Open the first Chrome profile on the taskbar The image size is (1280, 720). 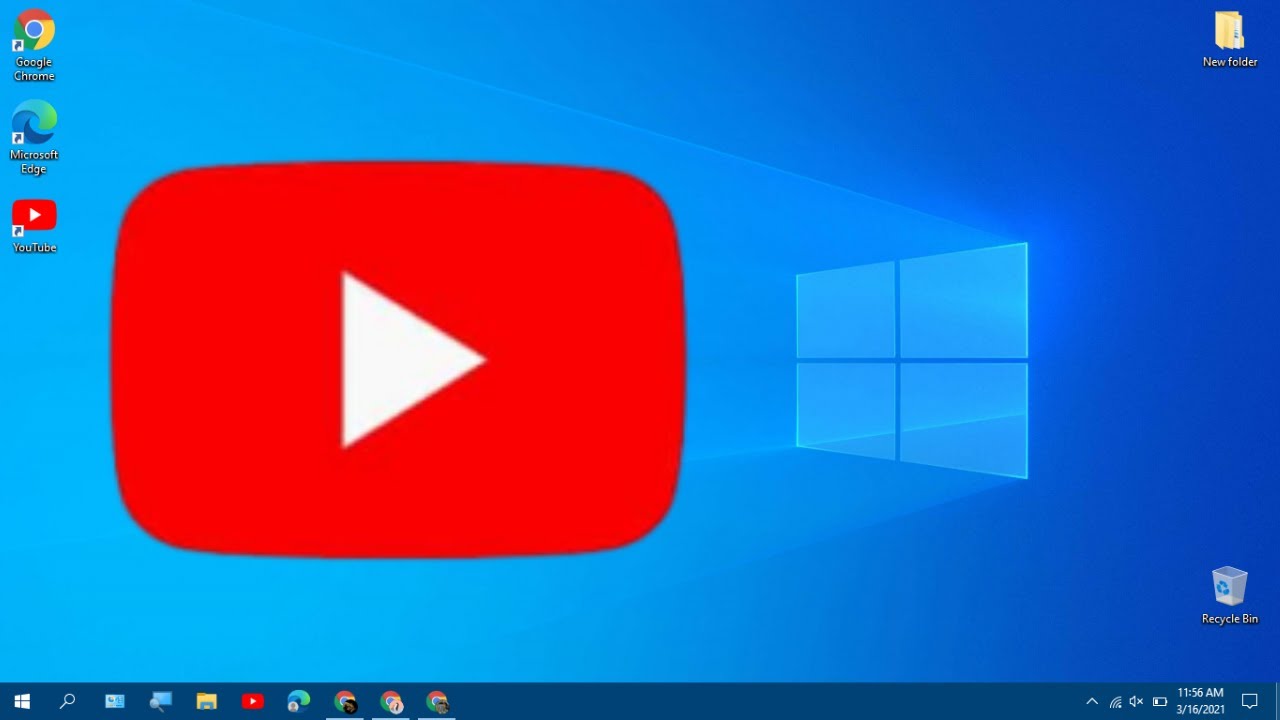(345, 701)
